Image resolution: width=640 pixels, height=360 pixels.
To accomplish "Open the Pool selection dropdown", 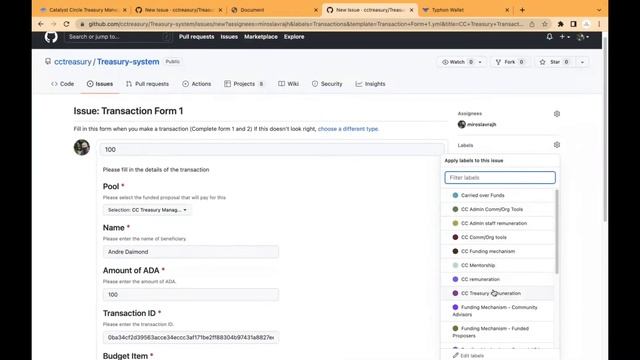I will [147, 210].
